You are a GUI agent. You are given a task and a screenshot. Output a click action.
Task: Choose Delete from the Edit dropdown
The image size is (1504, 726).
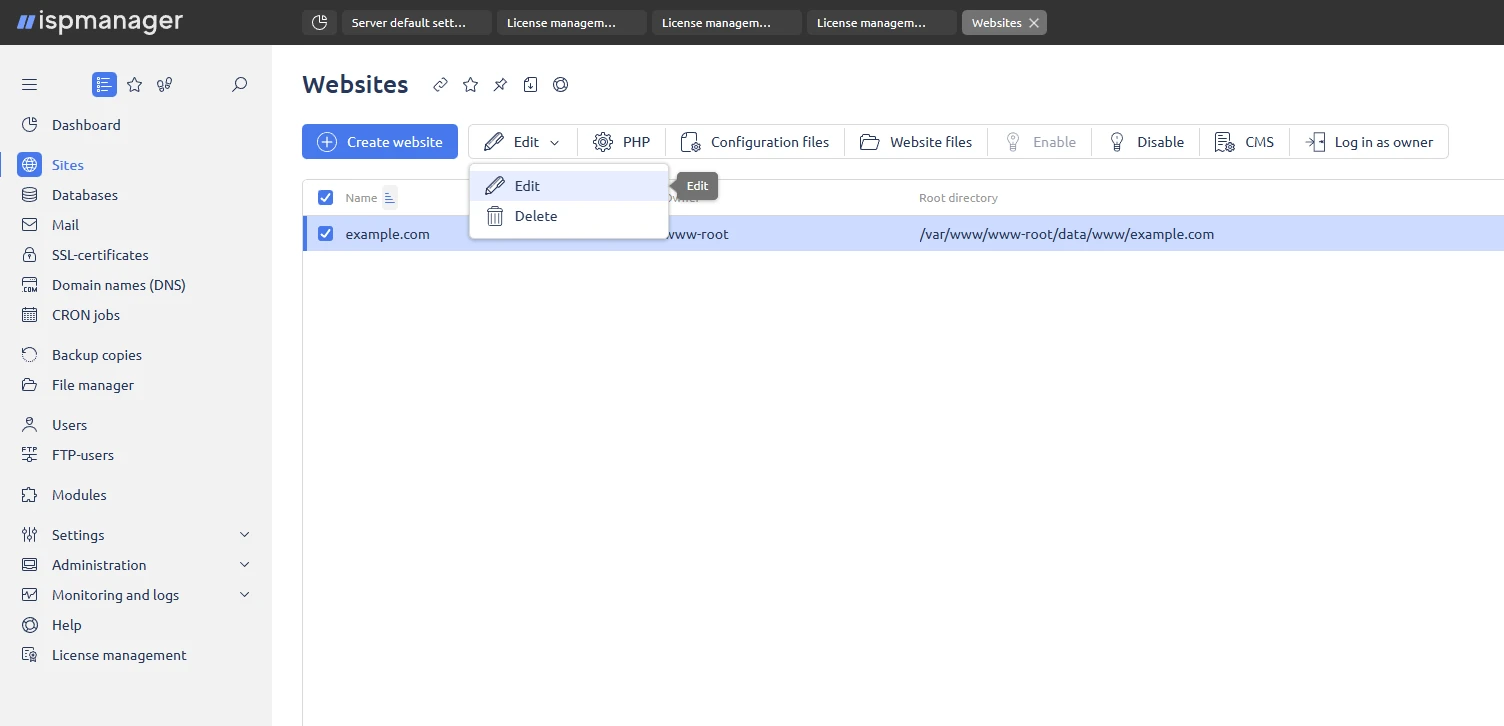coord(535,216)
